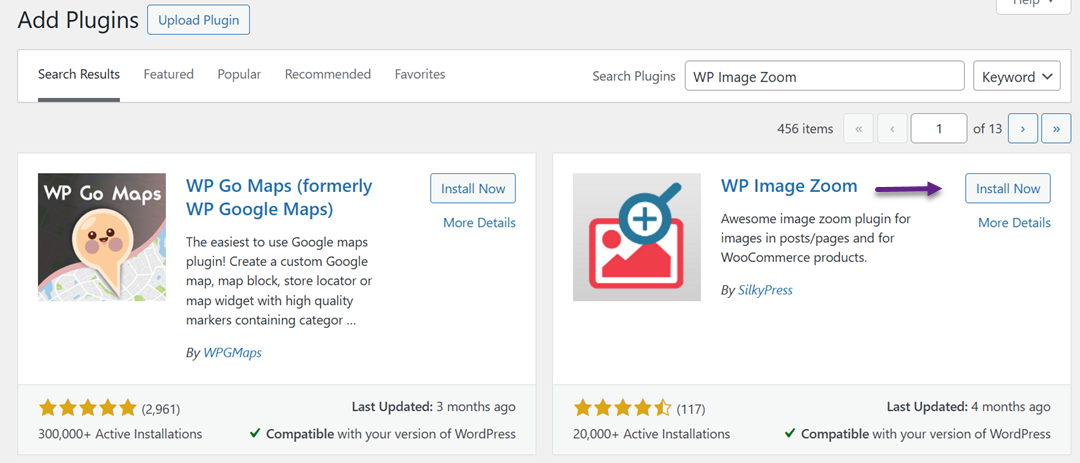Click the star rating for WP Image Zoom
Screen dimensions: 1080x463
[x=622, y=408]
